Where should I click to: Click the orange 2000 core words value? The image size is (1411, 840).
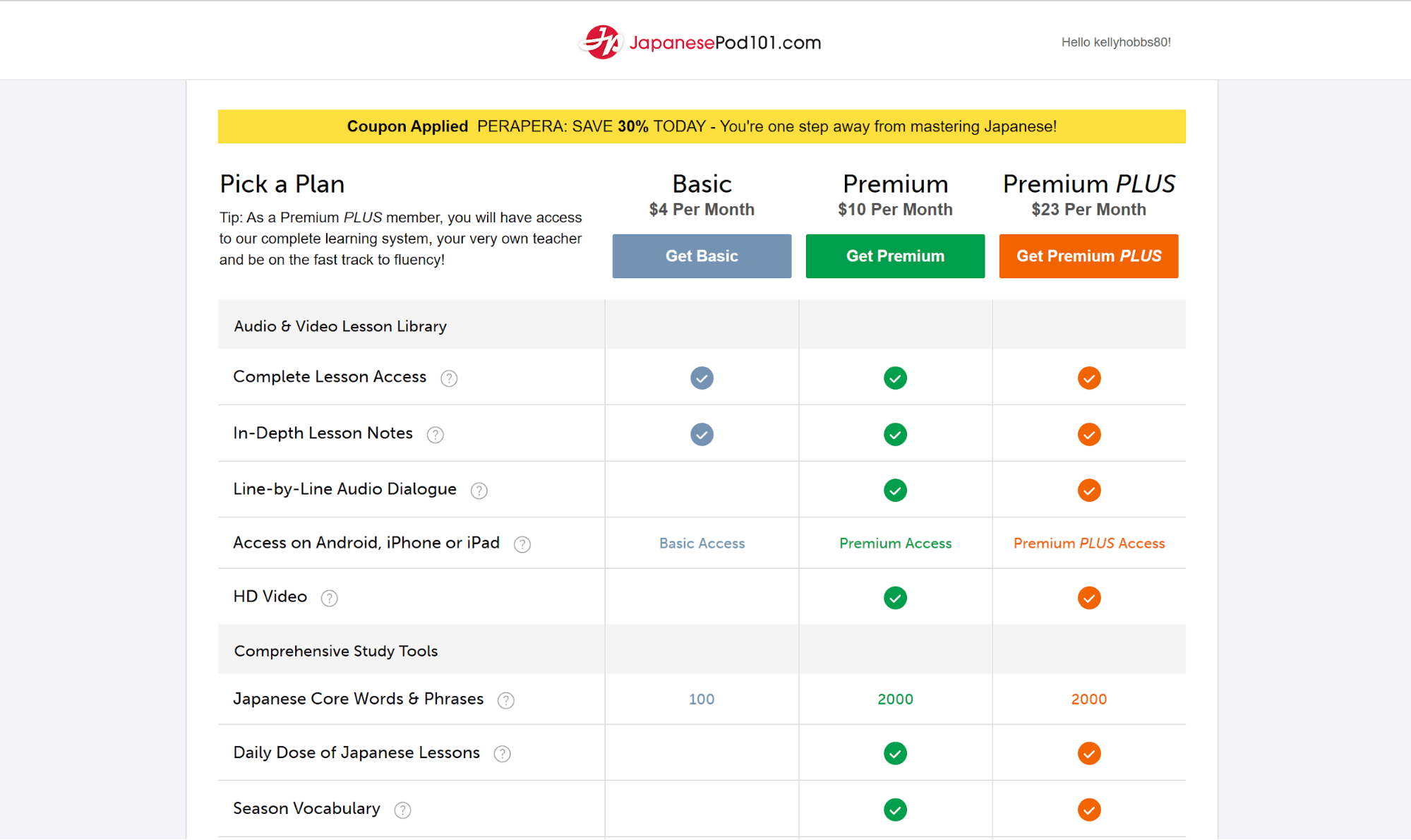pyautogui.click(x=1089, y=700)
